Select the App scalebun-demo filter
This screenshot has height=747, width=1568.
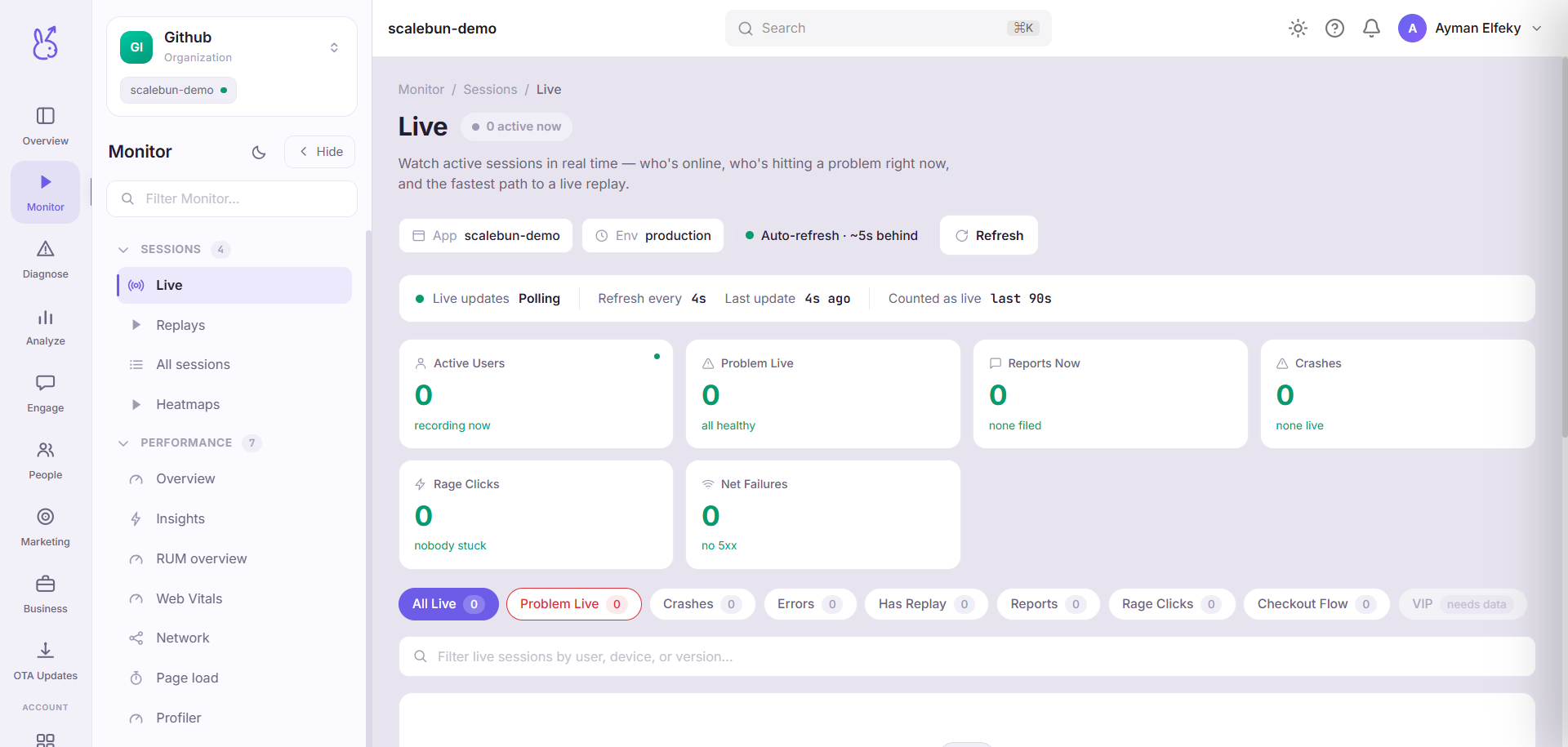(x=486, y=236)
